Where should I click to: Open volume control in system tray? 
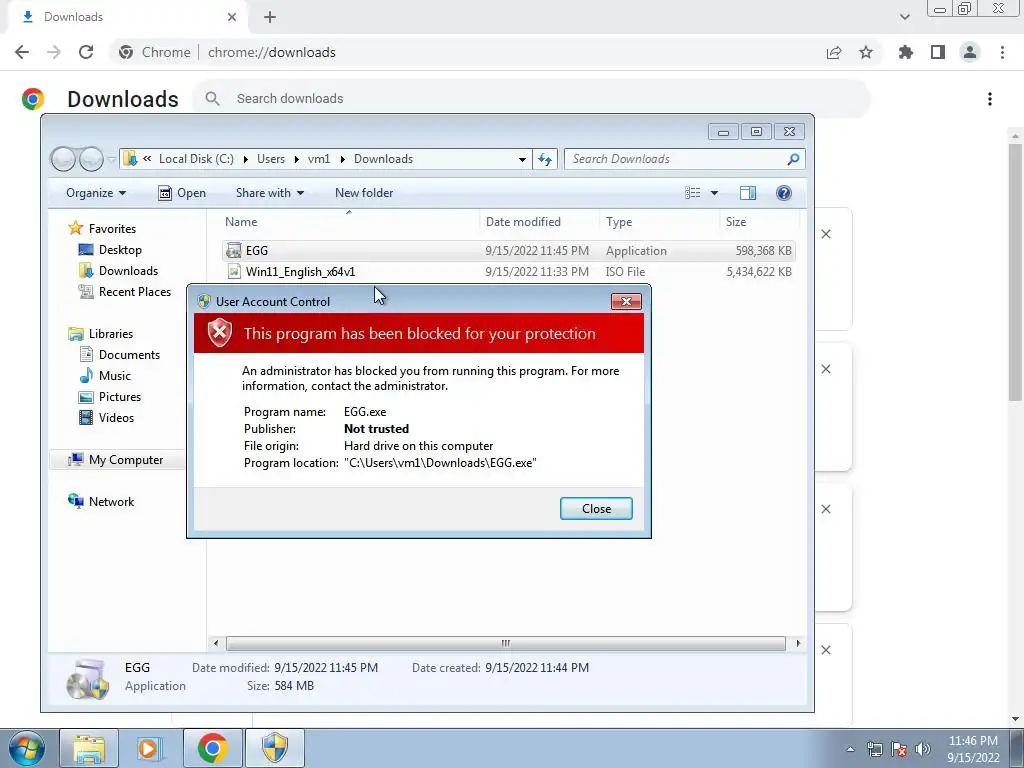(x=923, y=749)
